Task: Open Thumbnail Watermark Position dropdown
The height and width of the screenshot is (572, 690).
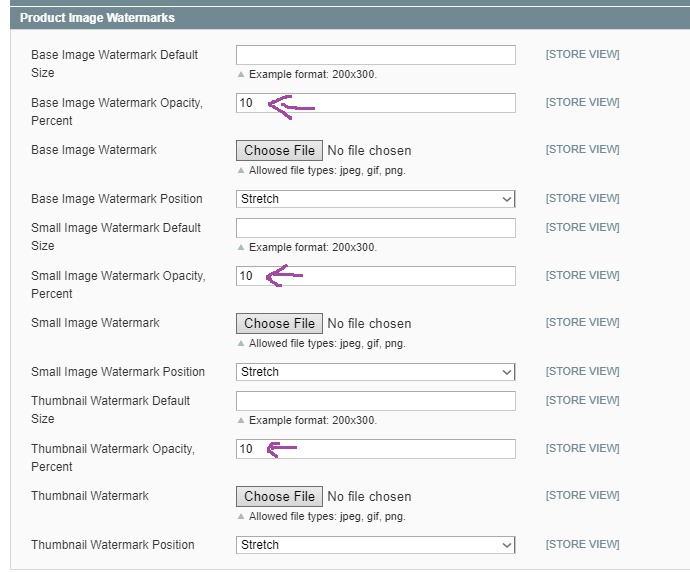Action: pyautogui.click(x=375, y=545)
